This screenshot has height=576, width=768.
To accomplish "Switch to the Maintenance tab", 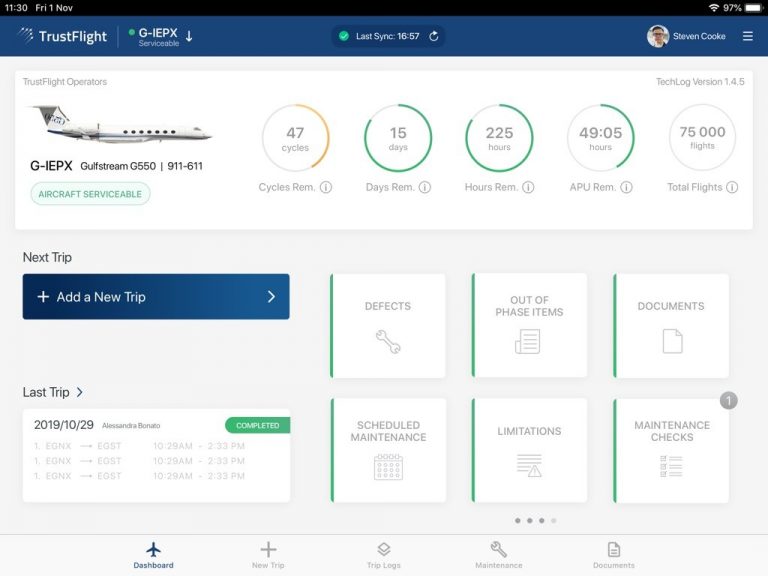I will click(x=498, y=555).
